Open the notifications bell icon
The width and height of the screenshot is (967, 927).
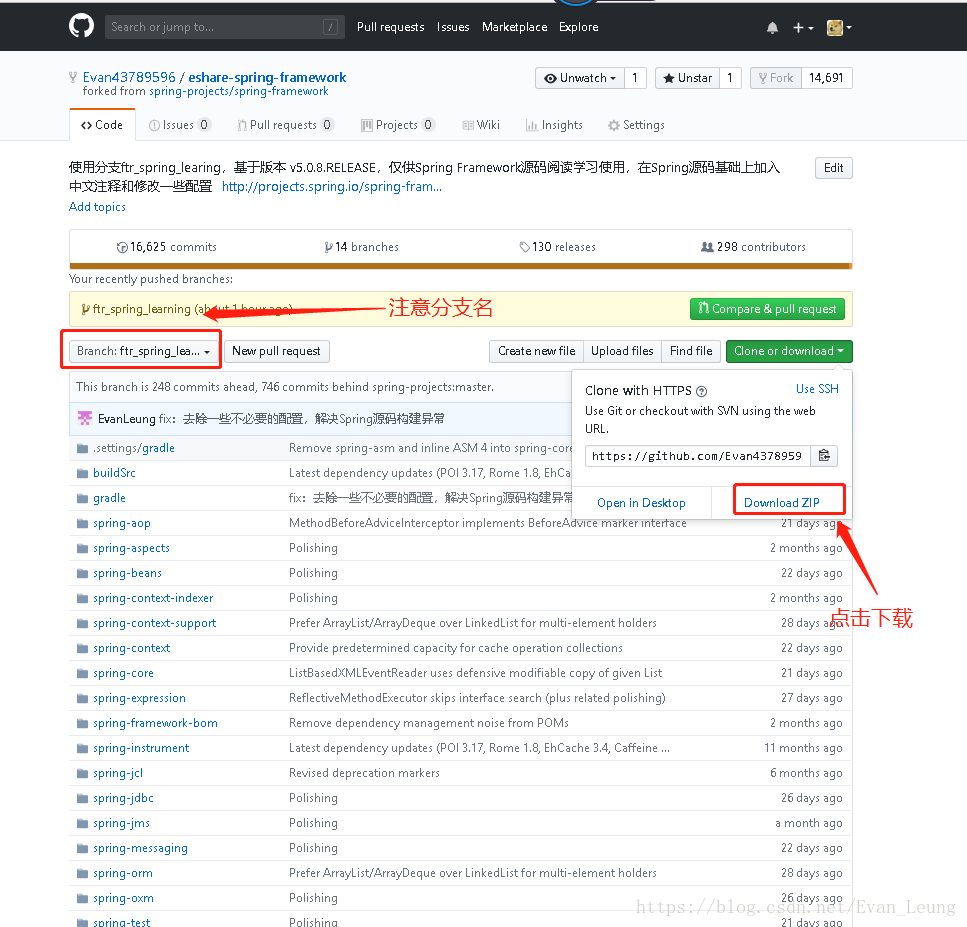tap(772, 28)
